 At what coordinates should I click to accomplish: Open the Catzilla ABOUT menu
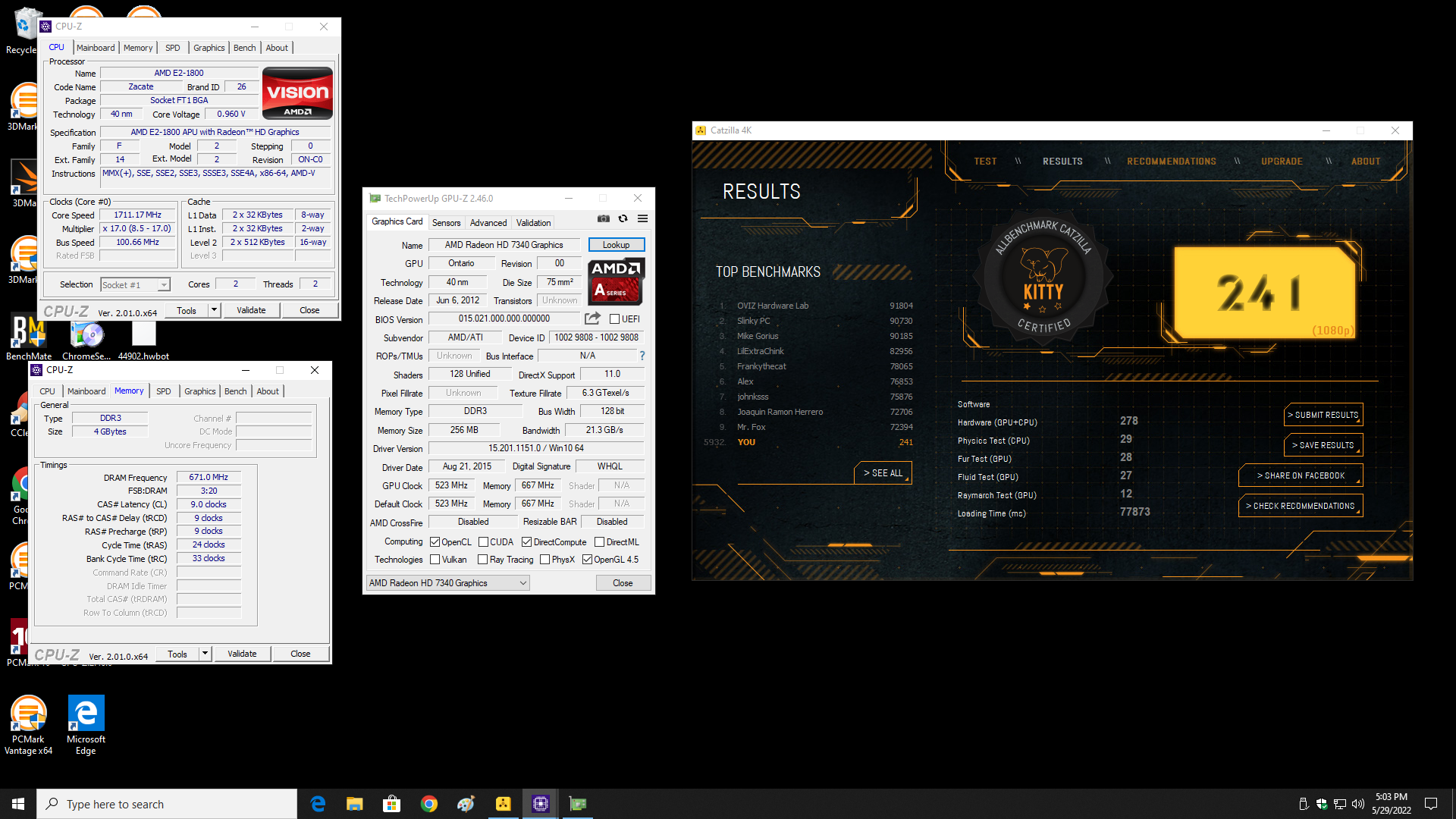click(x=1365, y=162)
